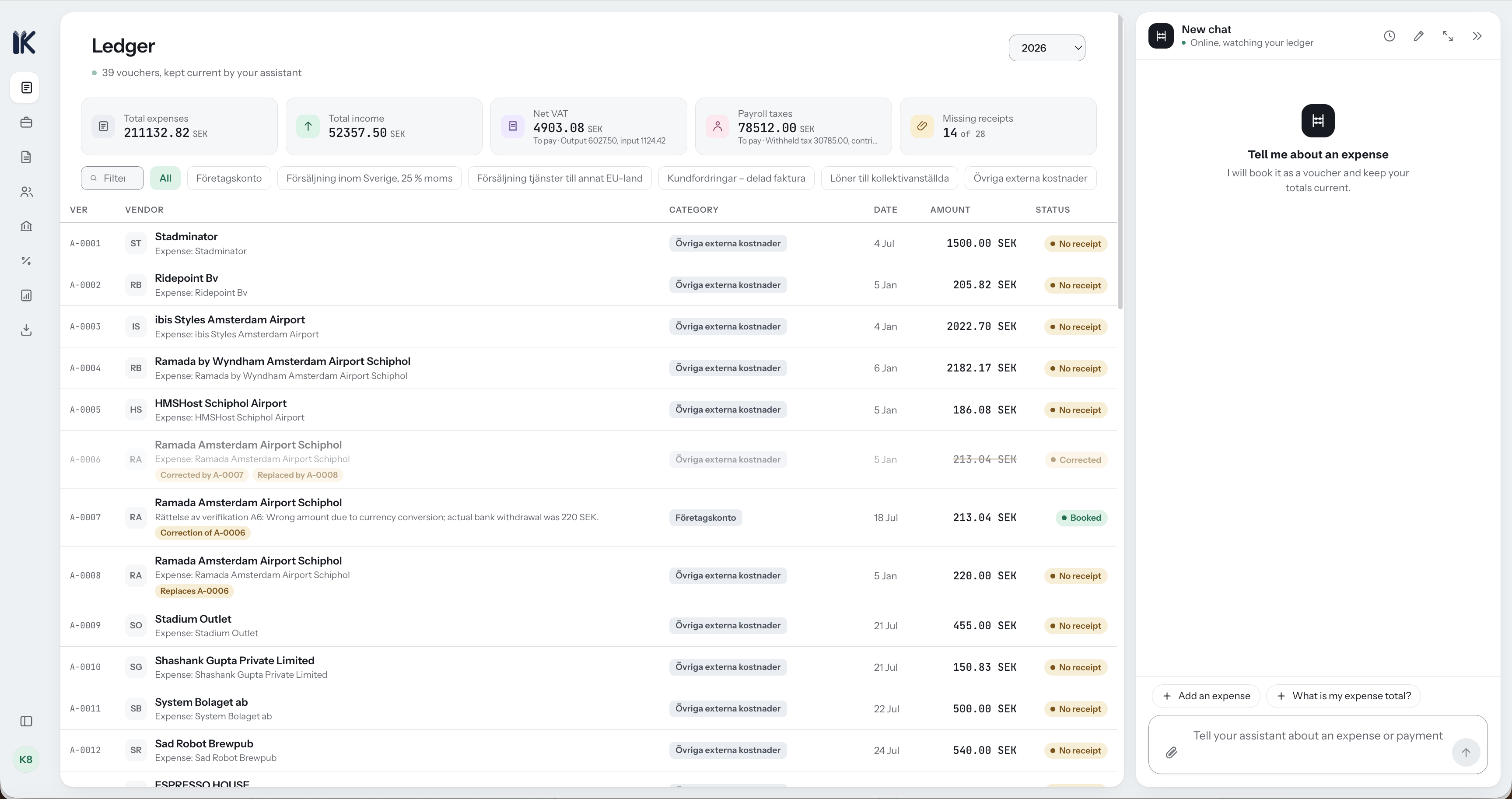Image resolution: width=1512 pixels, height=799 pixels.
Task: Open chat history clock icon
Action: click(x=1389, y=36)
